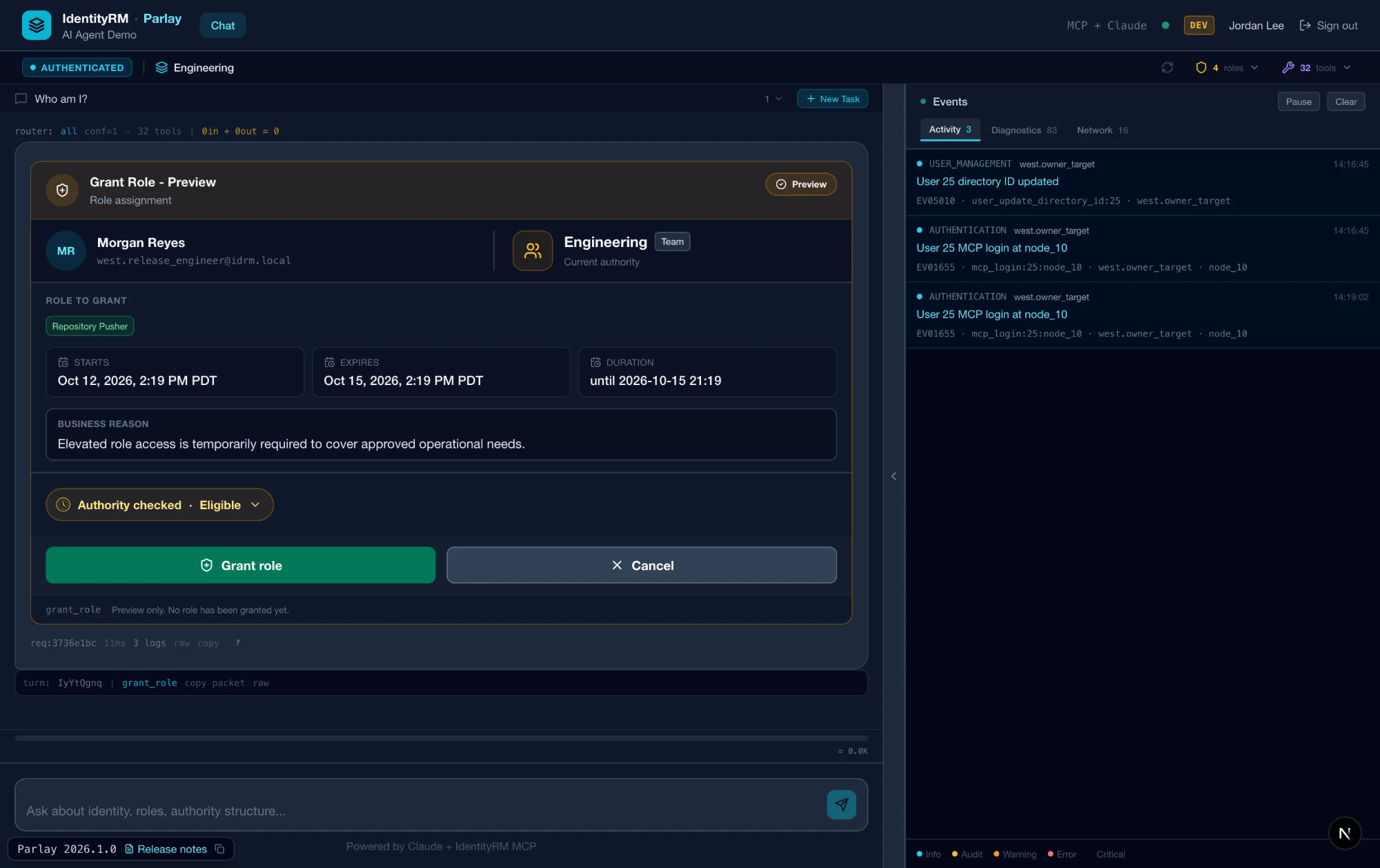Viewport: 1380px width, 868px height.
Task: Click the context usage progress bar
Action: tap(441, 738)
